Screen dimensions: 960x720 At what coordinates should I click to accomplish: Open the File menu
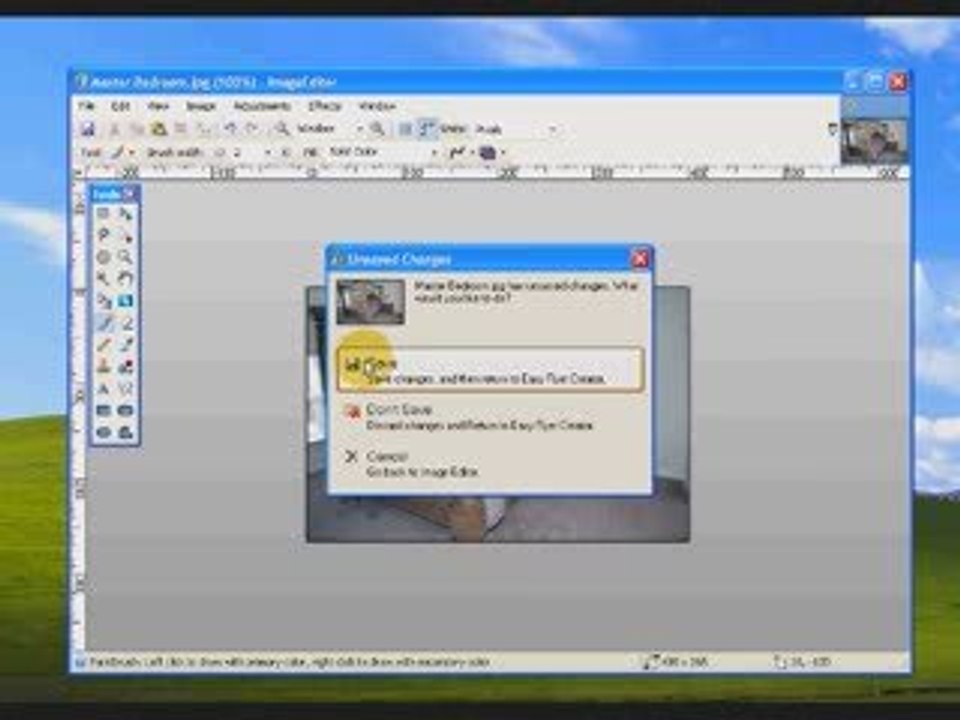point(87,106)
